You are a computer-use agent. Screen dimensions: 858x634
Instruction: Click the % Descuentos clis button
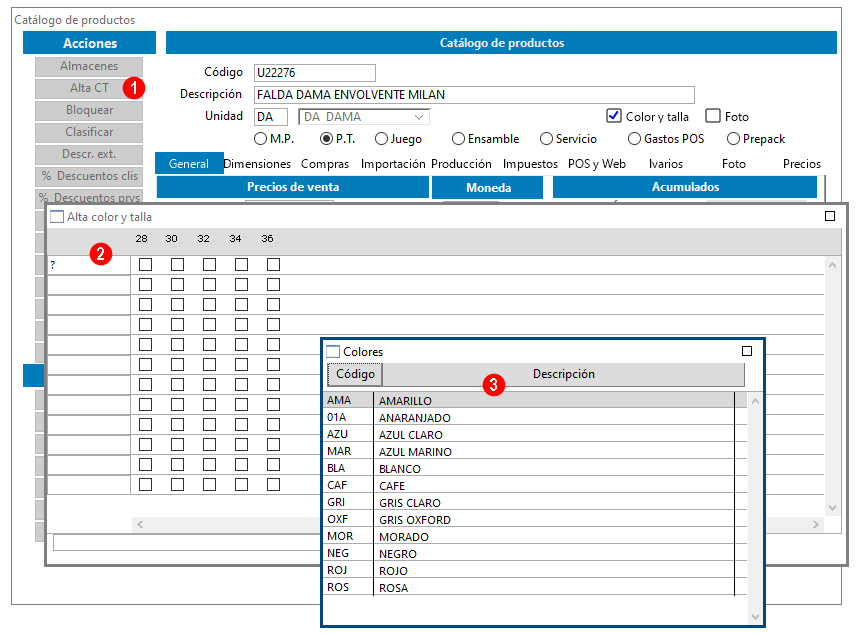[89, 176]
